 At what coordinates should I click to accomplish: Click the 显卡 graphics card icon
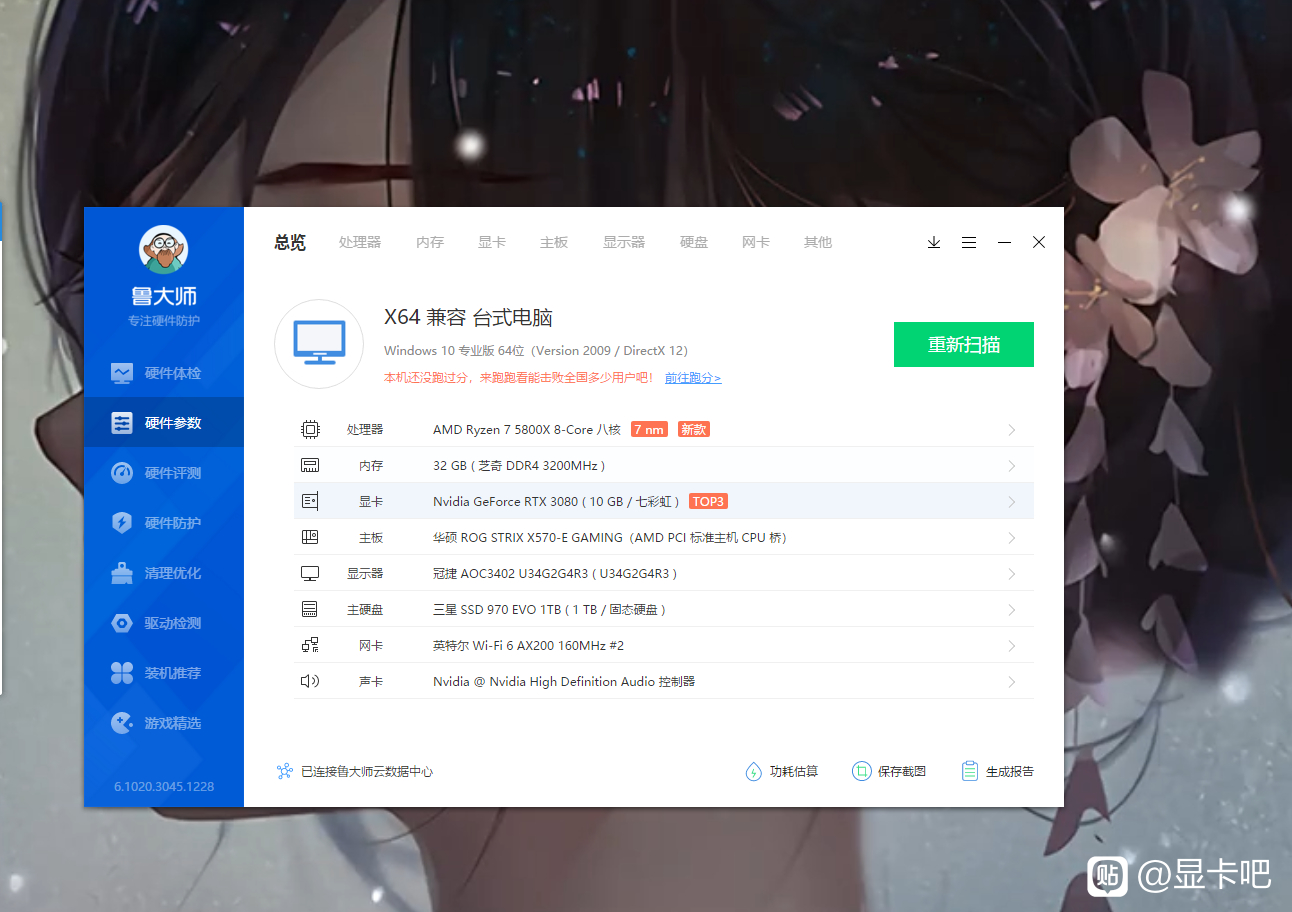pos(310,501)
